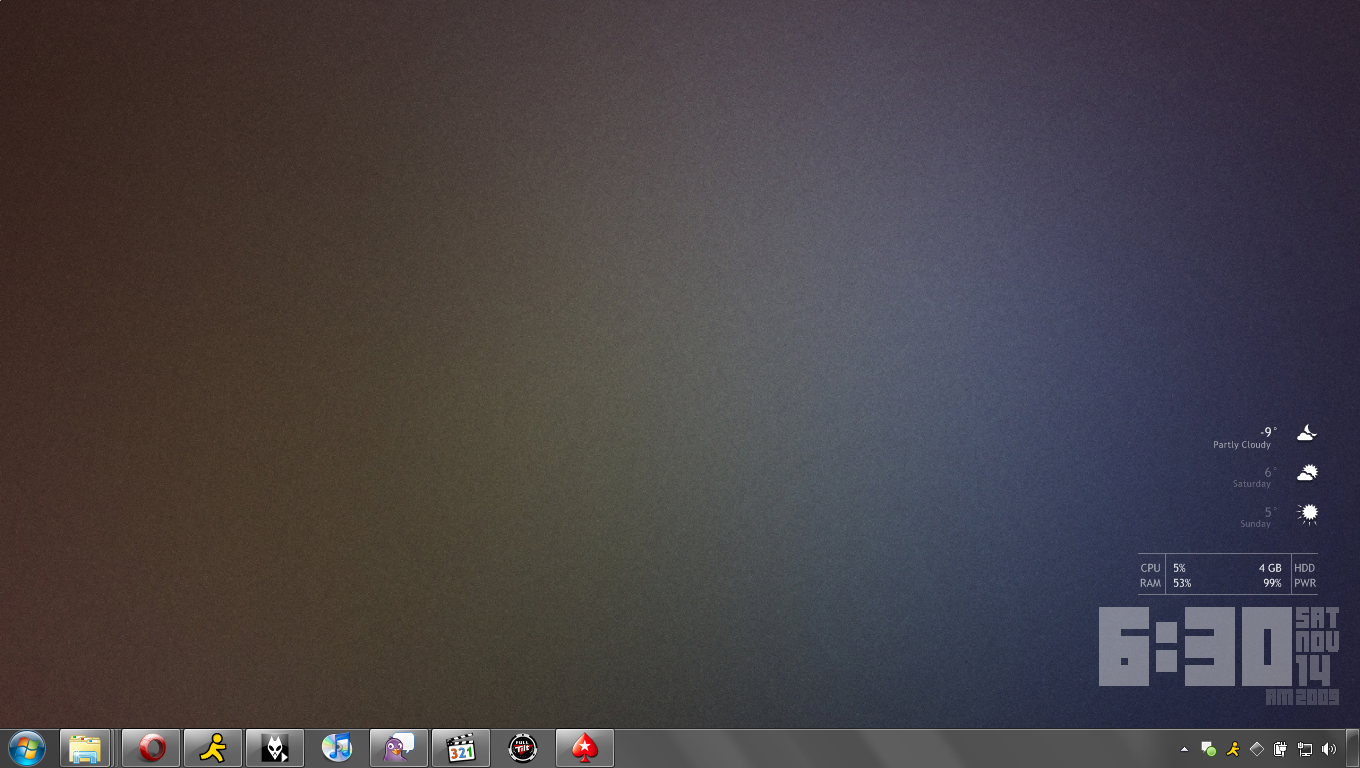Open the power plug tray icon
The width and height of the screenshot is (1360, 768).
coord(1280,749)
